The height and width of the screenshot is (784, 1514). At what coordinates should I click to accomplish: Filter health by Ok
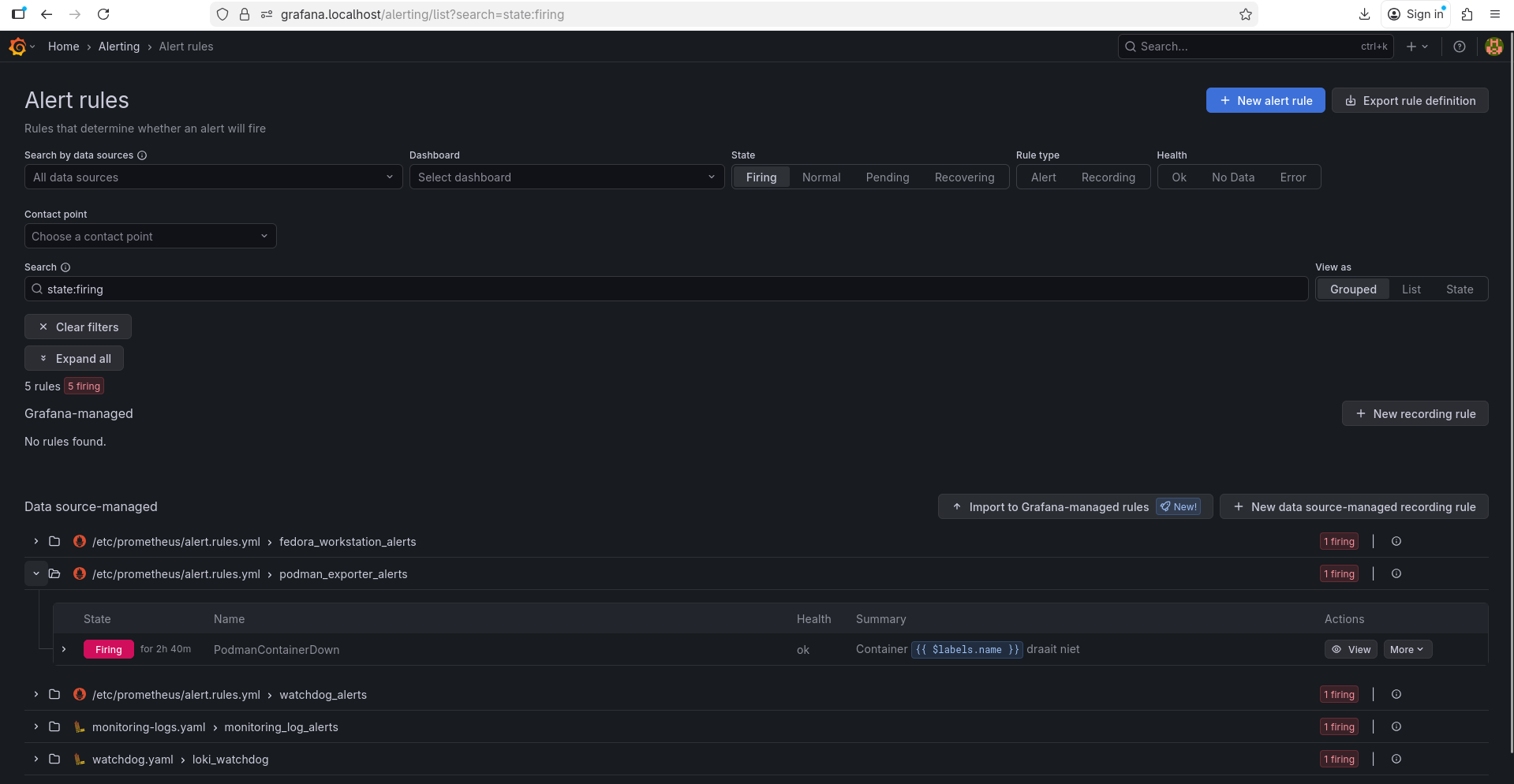pyautogui.click(x=1179, y=177)
